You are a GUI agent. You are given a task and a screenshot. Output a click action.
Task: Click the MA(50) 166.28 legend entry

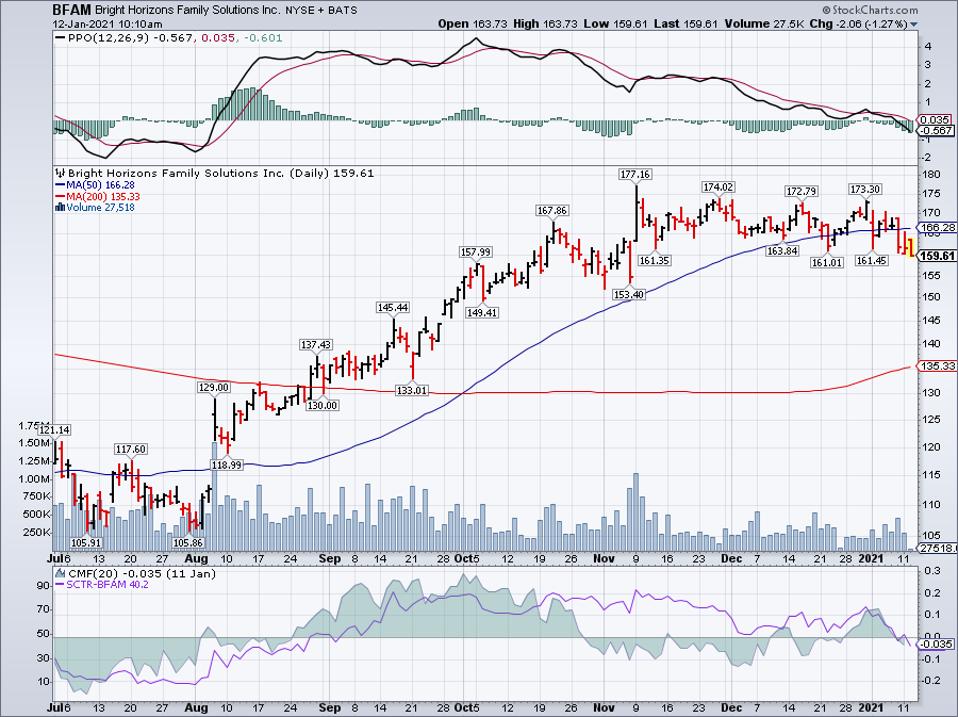(95, 184)
